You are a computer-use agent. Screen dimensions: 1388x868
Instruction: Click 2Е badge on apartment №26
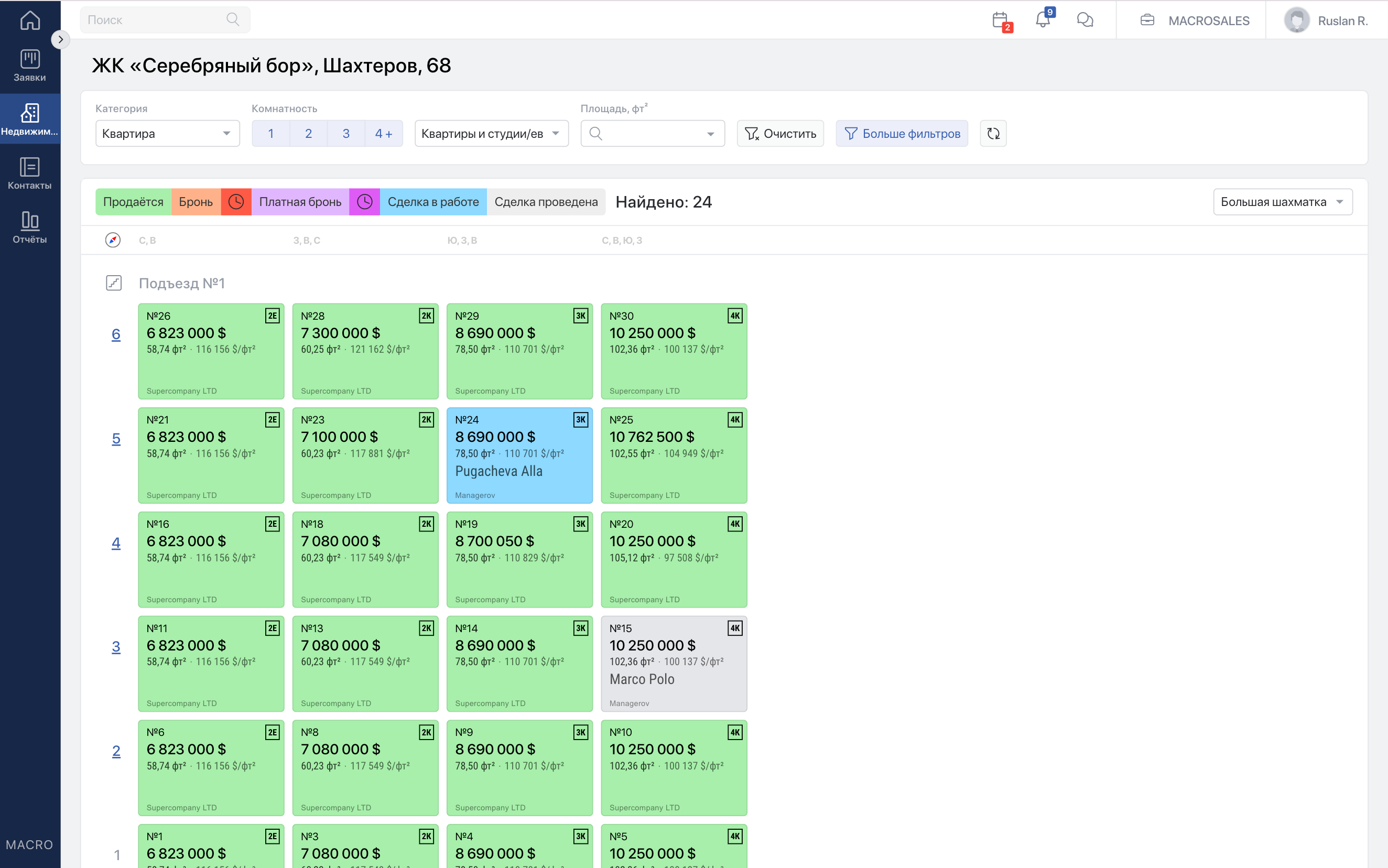coord(273,316)
